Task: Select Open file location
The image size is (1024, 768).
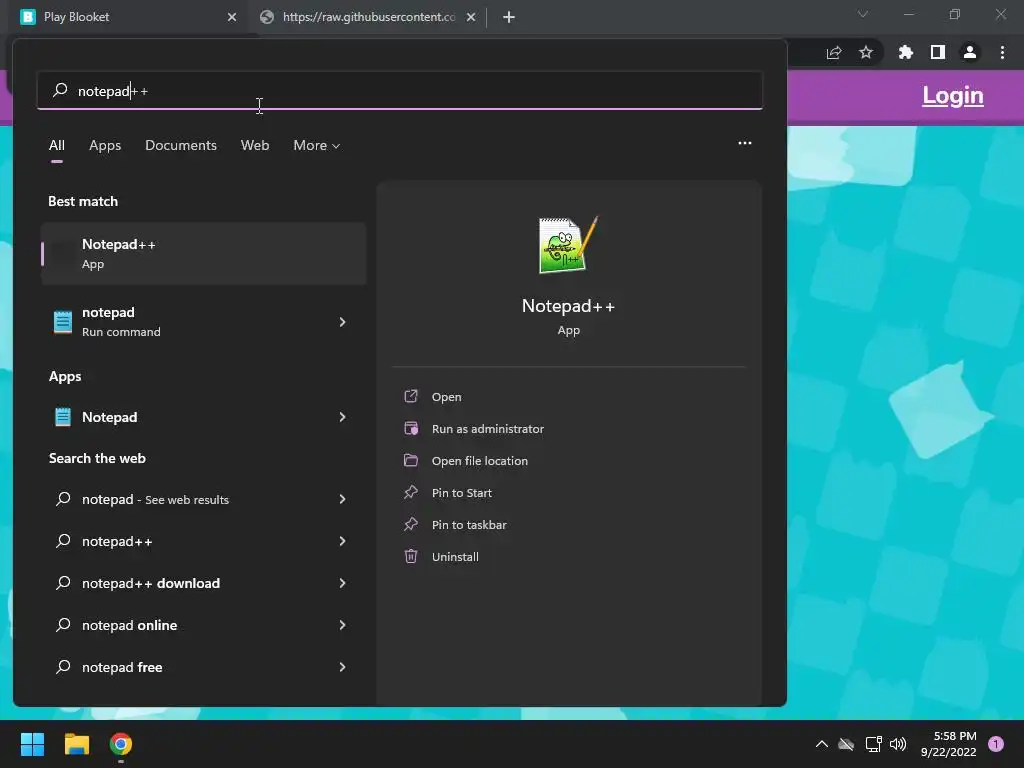Action: click(x=480, y=461)
